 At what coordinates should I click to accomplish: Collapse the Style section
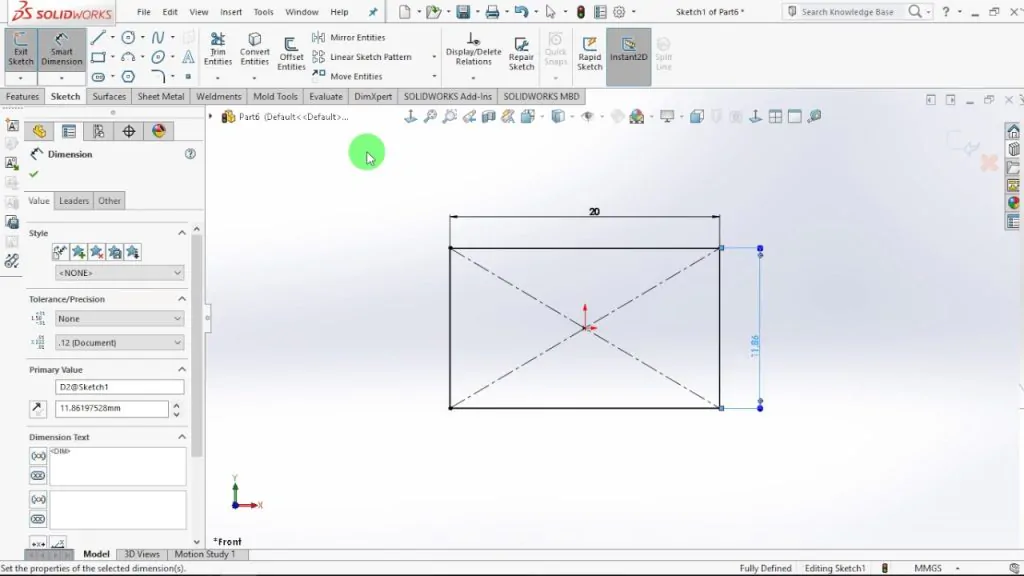(x=182, y=232)
